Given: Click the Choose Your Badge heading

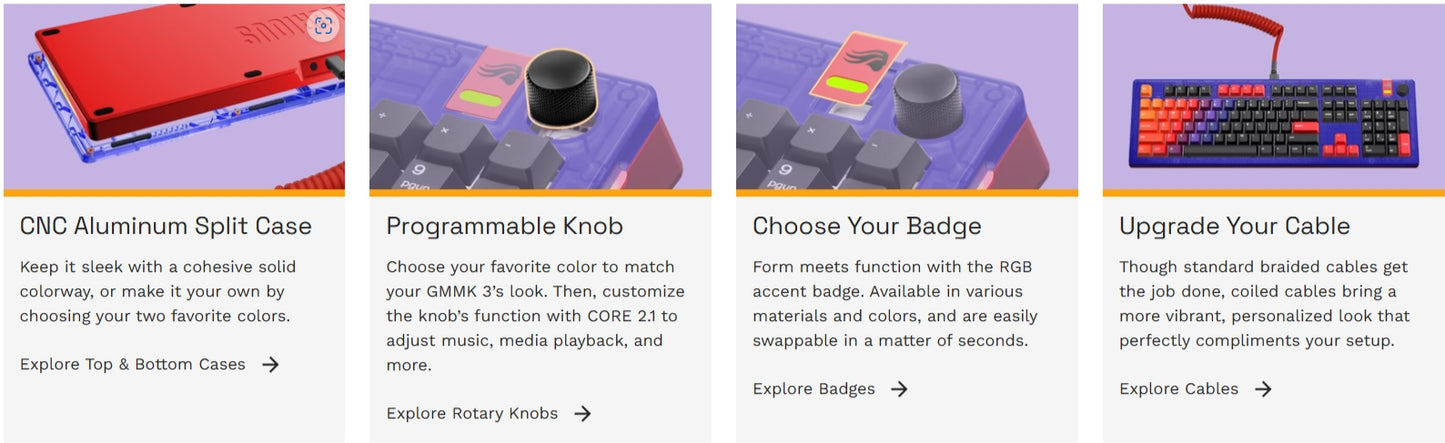Looking at the screenshot, I should pyautogui.click(x=867, y=226).
